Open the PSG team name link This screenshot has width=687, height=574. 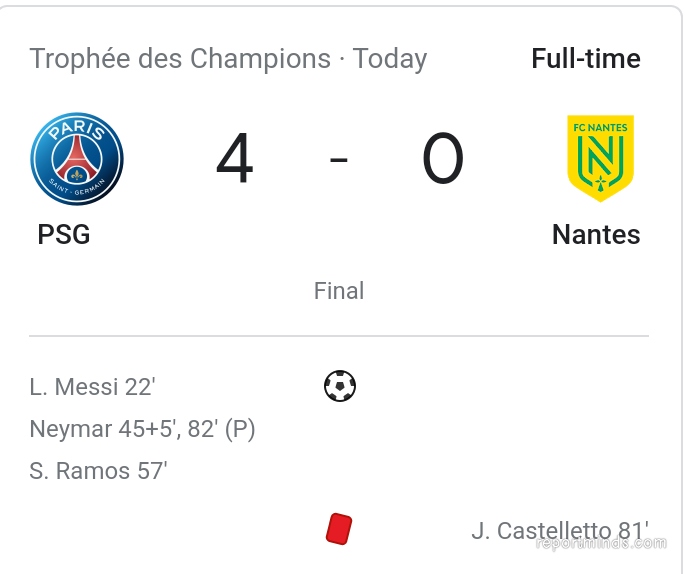64,234
